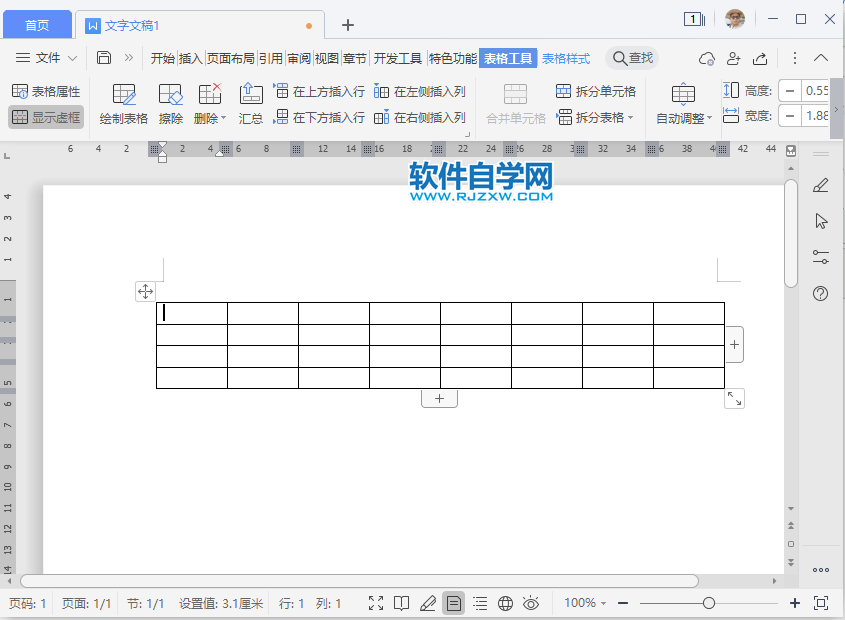
Task: Select the 擦除 (Eraser) tool
Action: coord(170,103)
